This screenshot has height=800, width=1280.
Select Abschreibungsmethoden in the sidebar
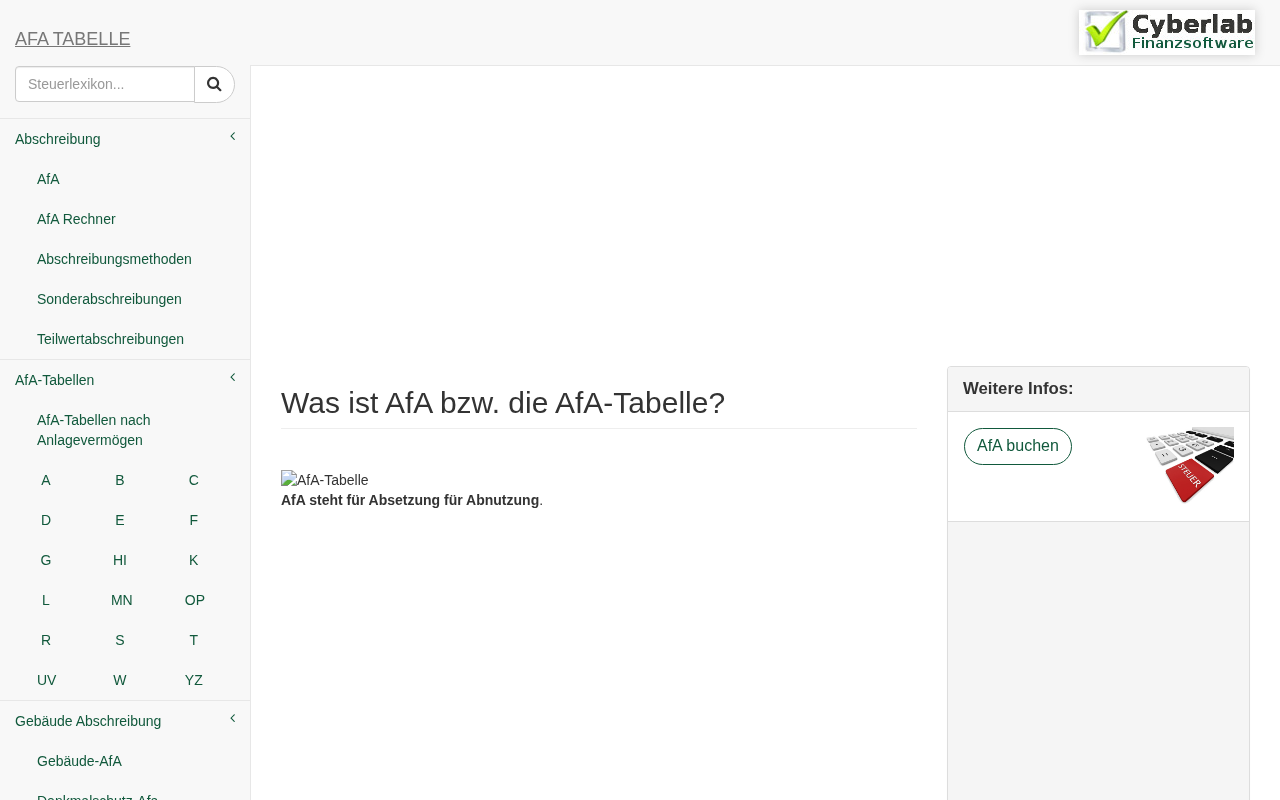(x=114, y=259)
